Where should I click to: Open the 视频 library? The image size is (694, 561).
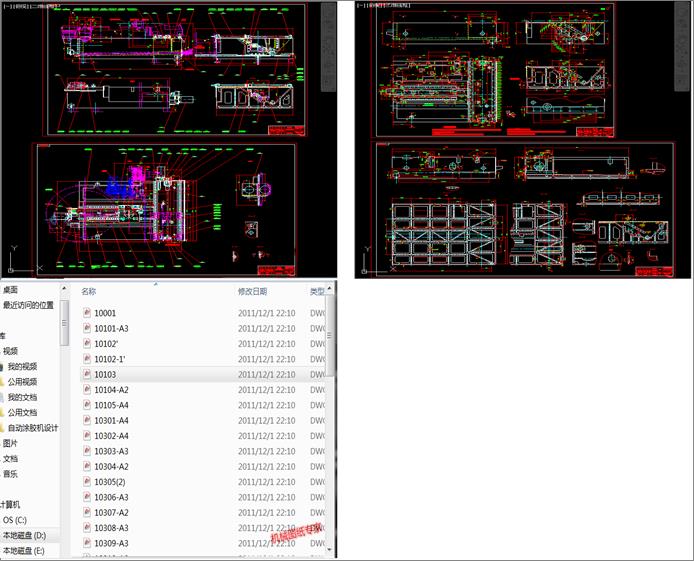pyautogui.click(x=10, y=351)
